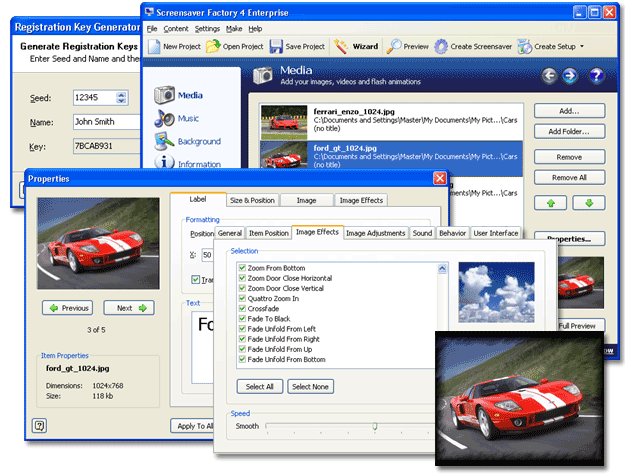Viewport: 625px width, 475px height.
Task: Adjust the Speed slider handle
Action: [x=375, y=426]
